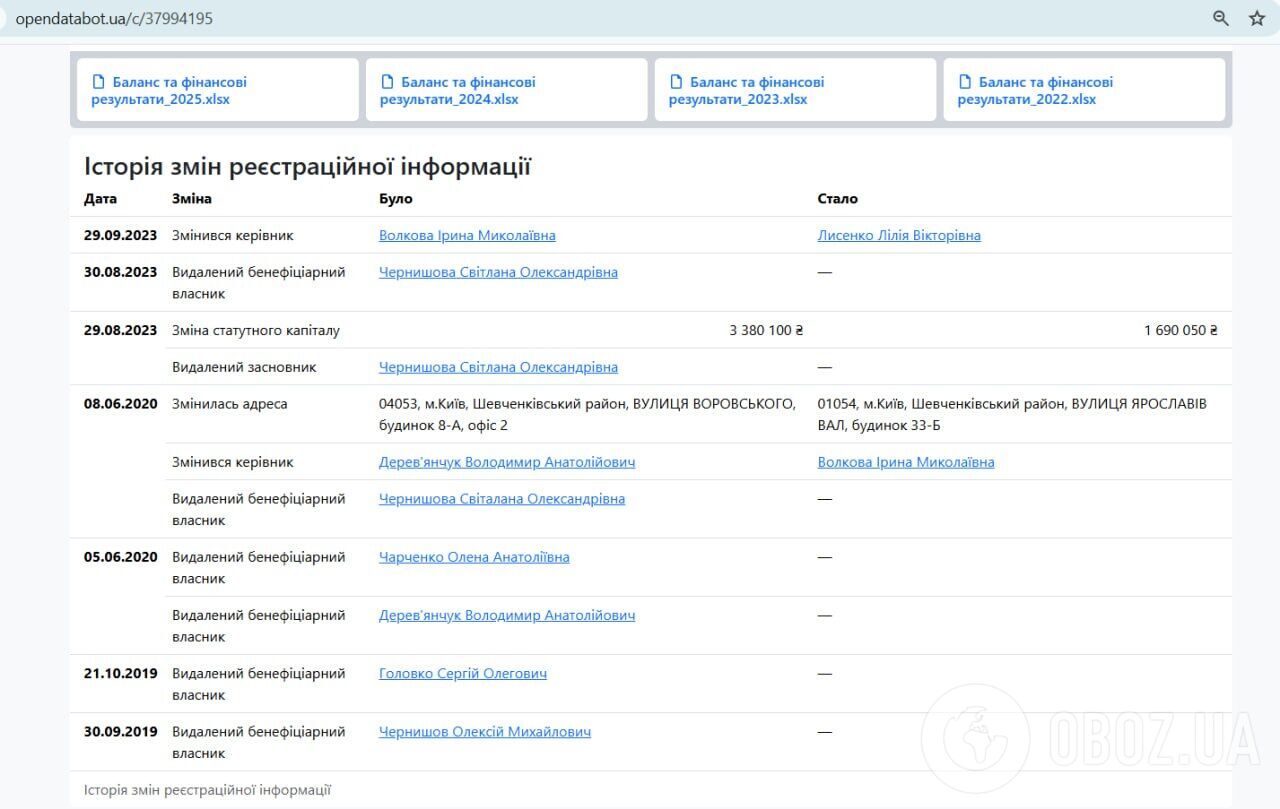Click the file icon of the 2025 xlsx
The height and width of the screenshot is (809, 1280).
pos(98,82)
